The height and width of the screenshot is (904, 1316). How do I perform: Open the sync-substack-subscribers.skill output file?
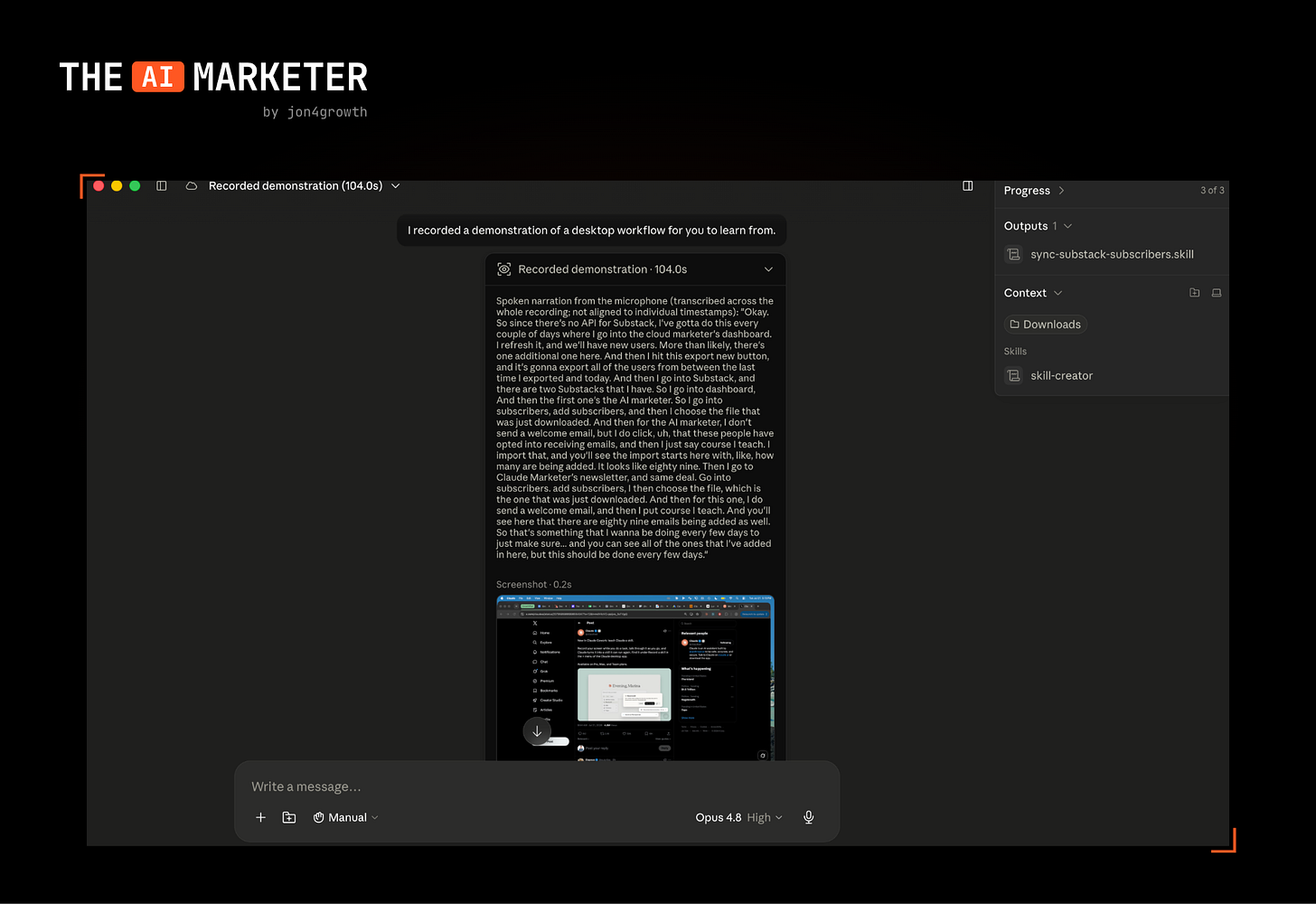(x=1112, y=255)
